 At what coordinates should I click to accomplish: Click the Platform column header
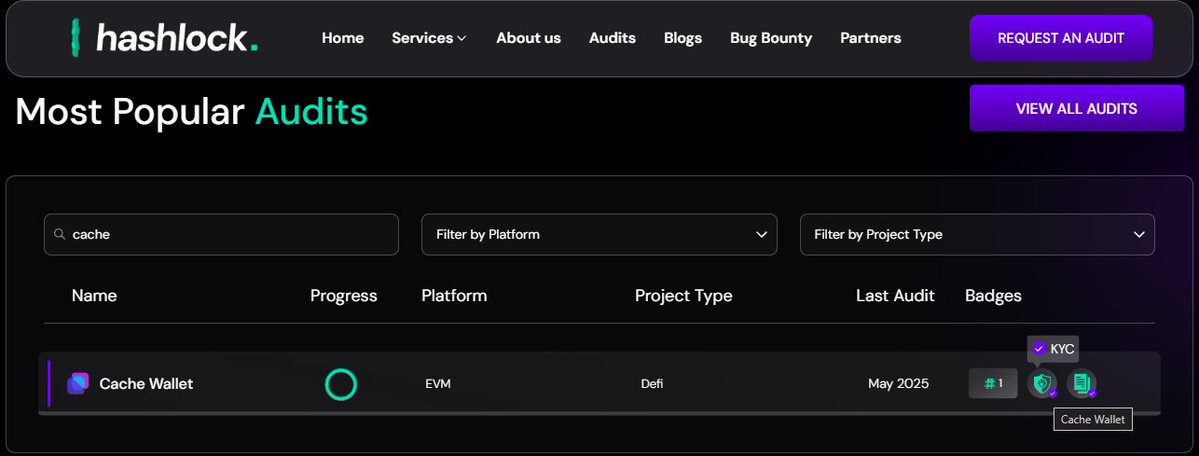coord(454,295)
